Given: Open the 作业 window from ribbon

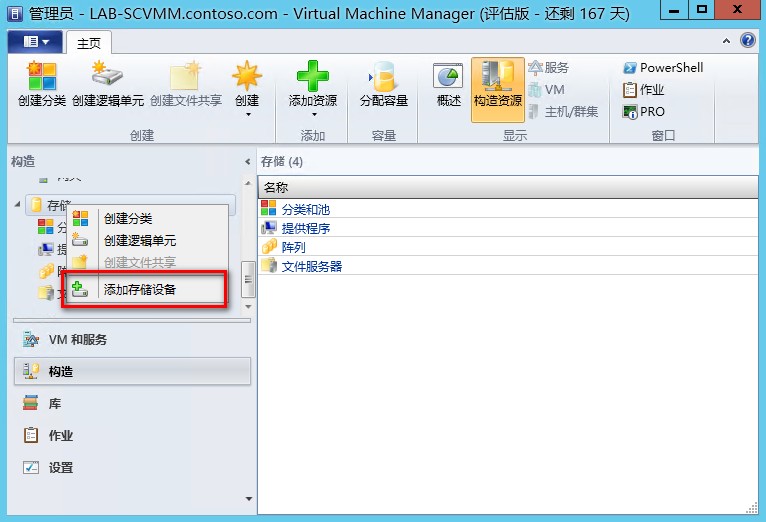Looking at the screenshot, I should point(643,90).
